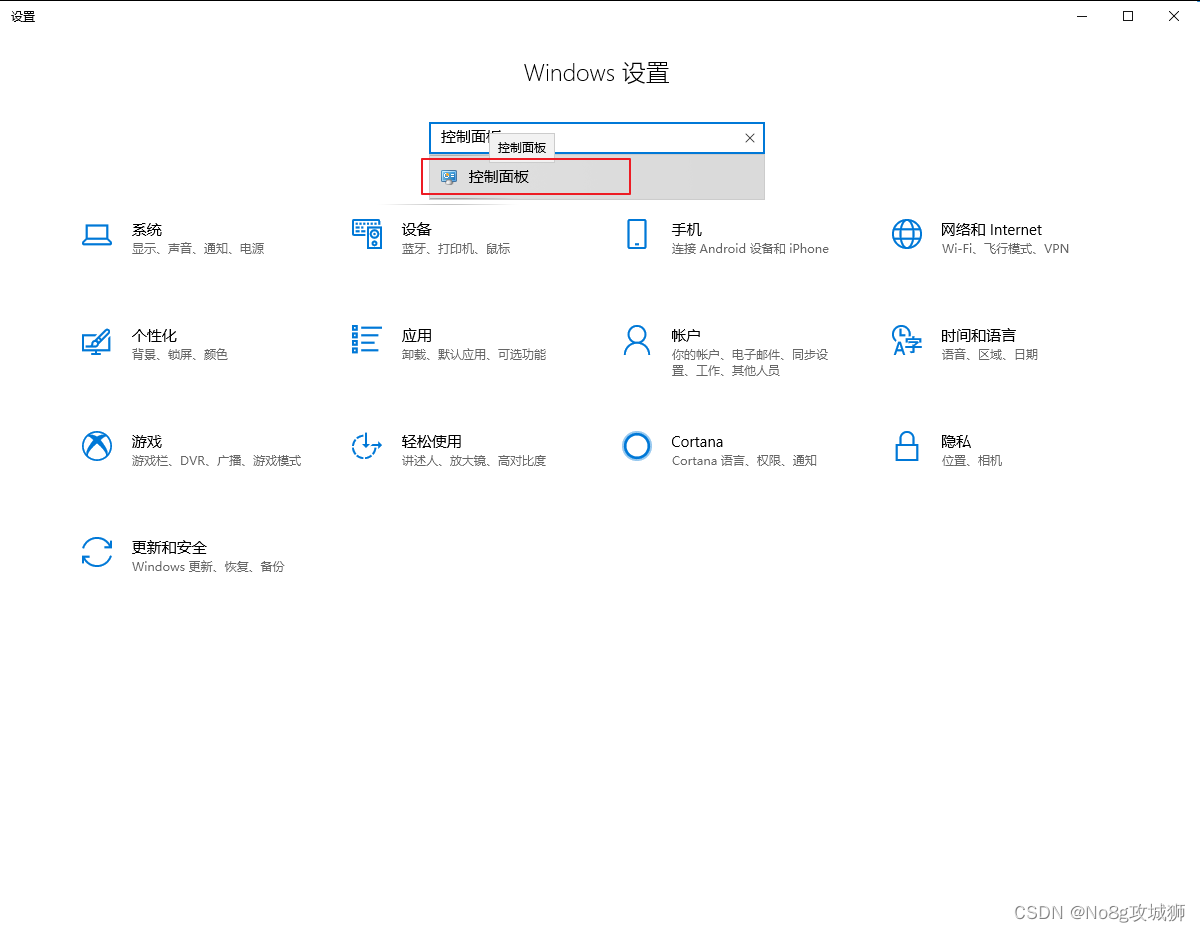The image size is (1200, 932).
Task: Open 游戏 settings title
Action: click(147, 442)
